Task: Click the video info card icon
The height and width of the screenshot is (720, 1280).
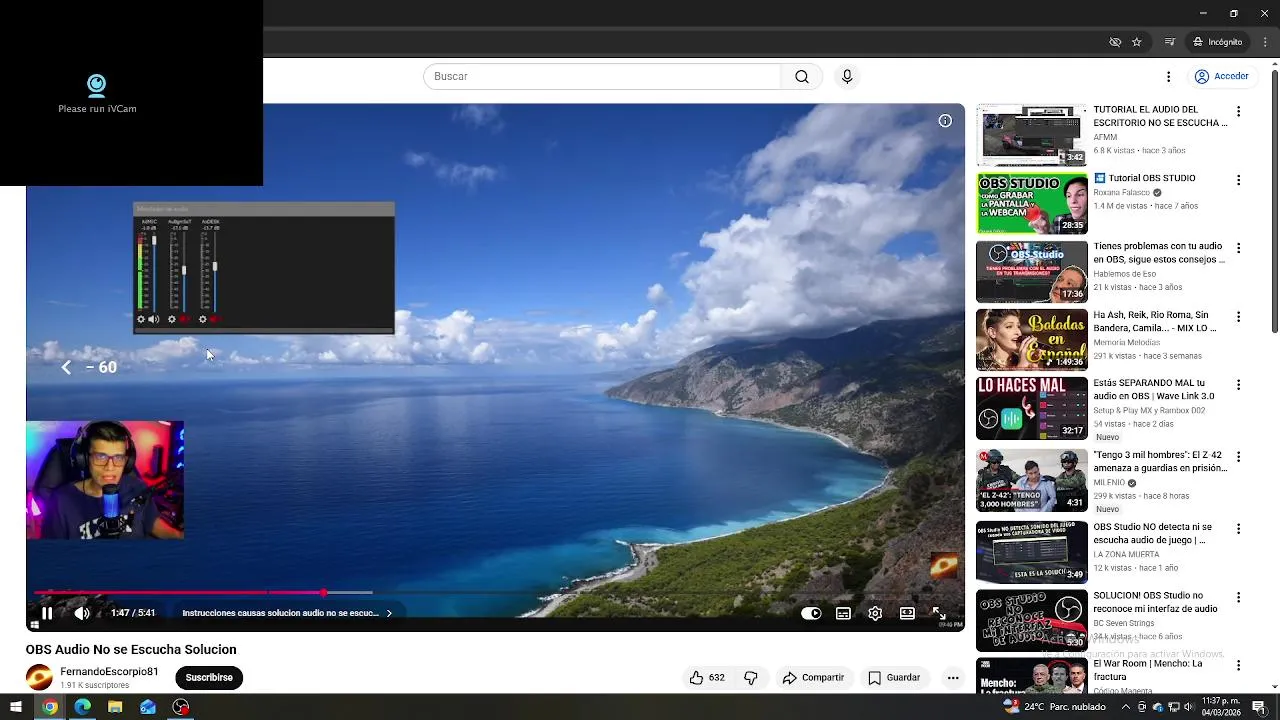Action: (x=945, y=121)
